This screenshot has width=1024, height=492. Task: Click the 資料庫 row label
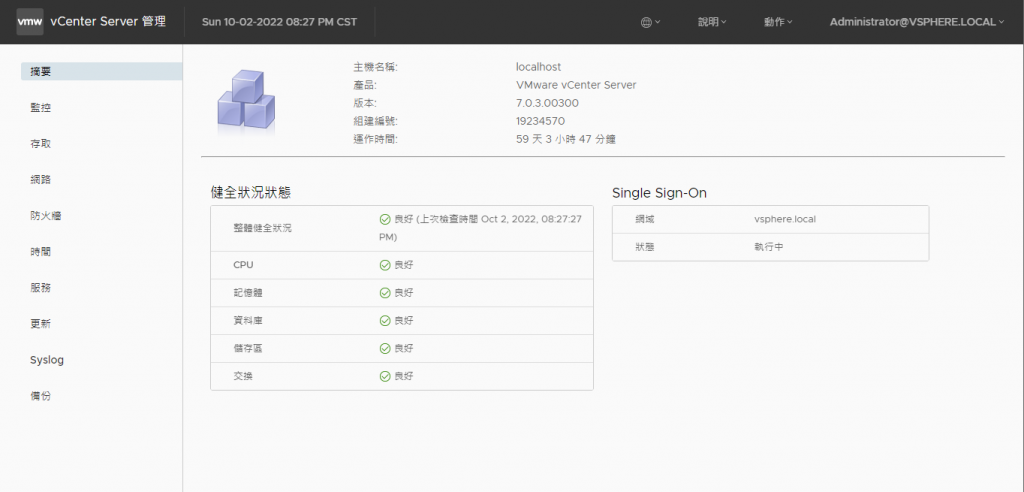(248, 321)
